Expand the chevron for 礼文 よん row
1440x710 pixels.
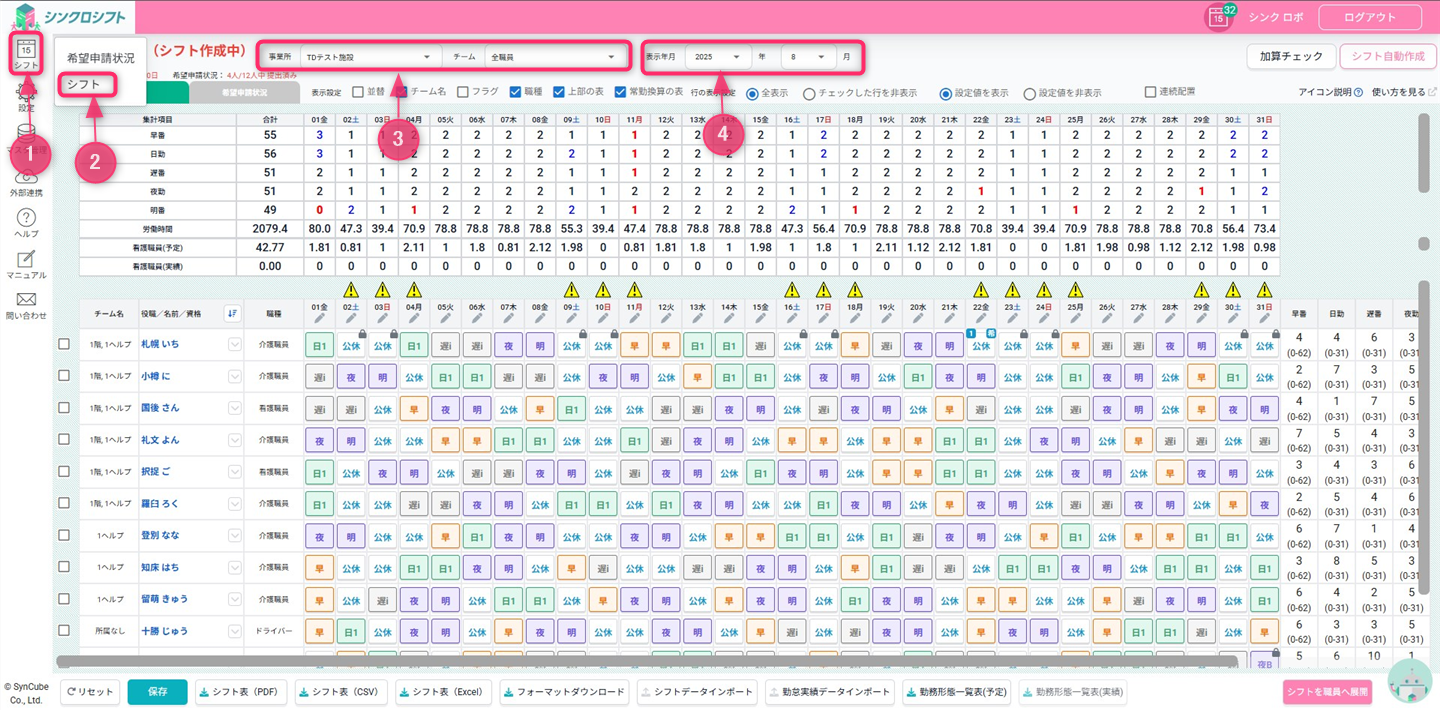pos(234,440)
